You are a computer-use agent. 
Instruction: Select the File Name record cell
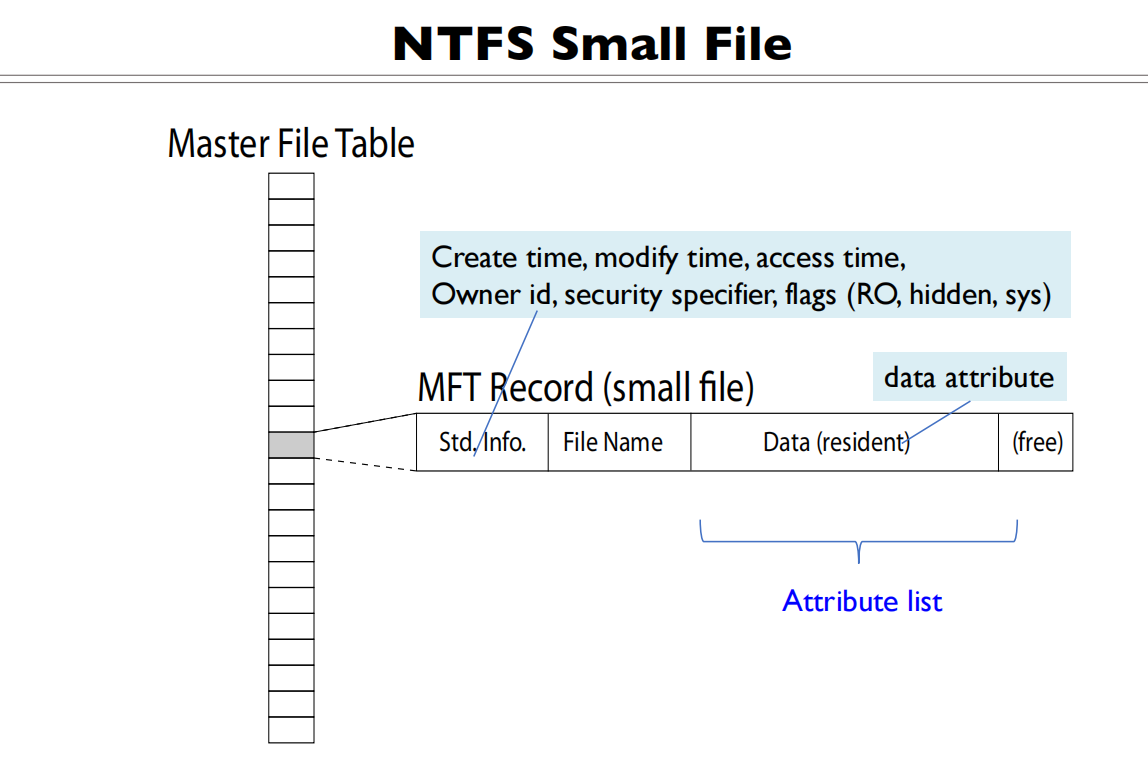pyautogui.click(x=613, y=442)
